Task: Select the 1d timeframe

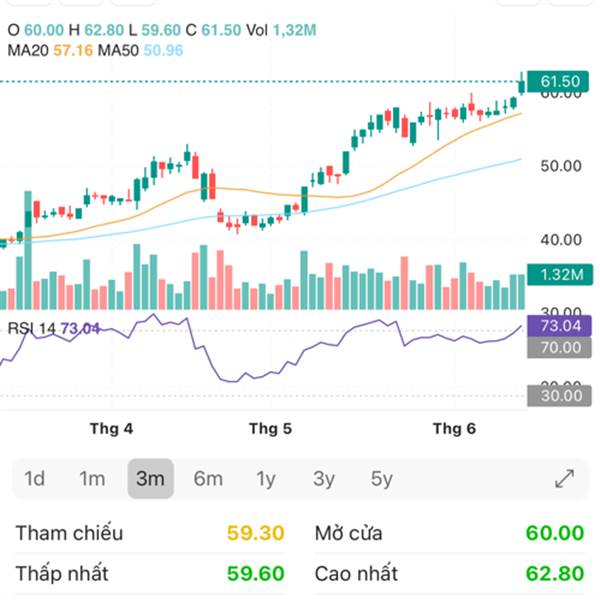Action: tap(35, 479)
